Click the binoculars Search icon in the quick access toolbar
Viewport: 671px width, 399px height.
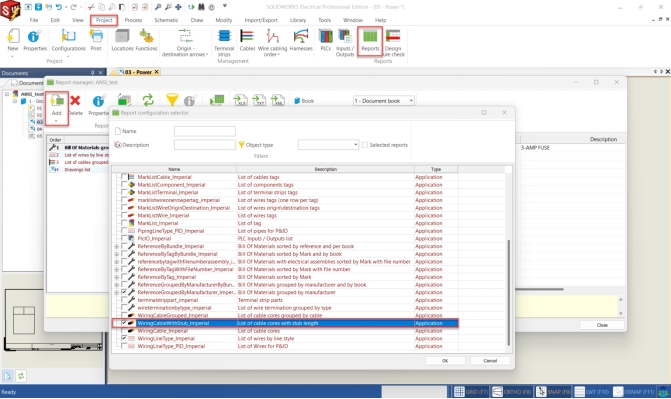[201, 7]
